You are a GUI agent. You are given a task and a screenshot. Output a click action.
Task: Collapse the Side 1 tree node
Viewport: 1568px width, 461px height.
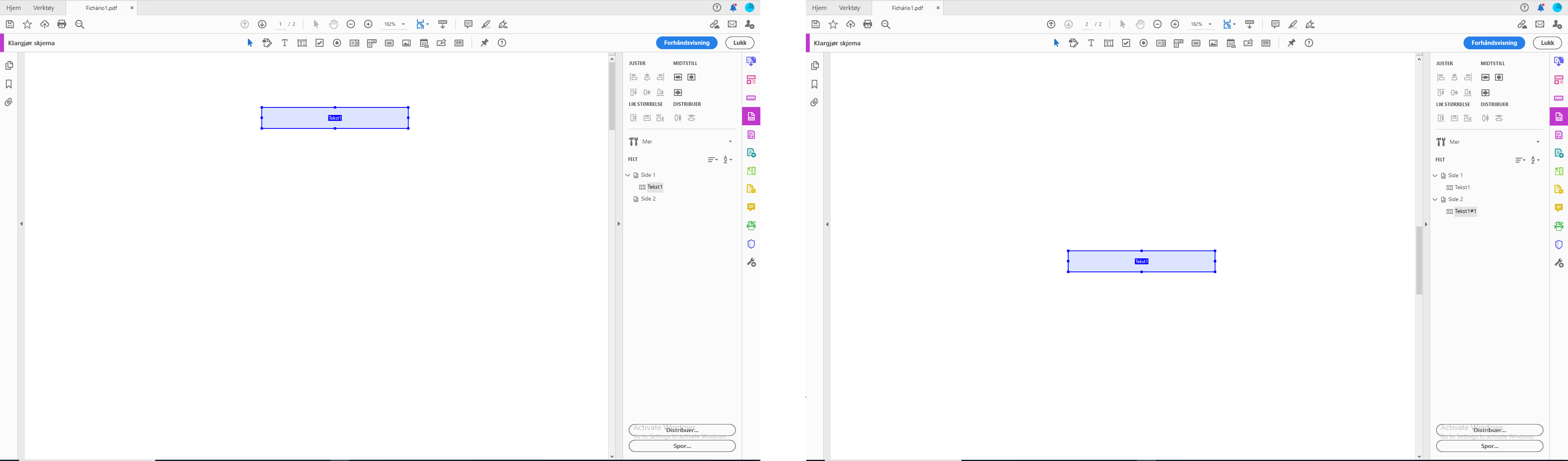coord(628,175)
